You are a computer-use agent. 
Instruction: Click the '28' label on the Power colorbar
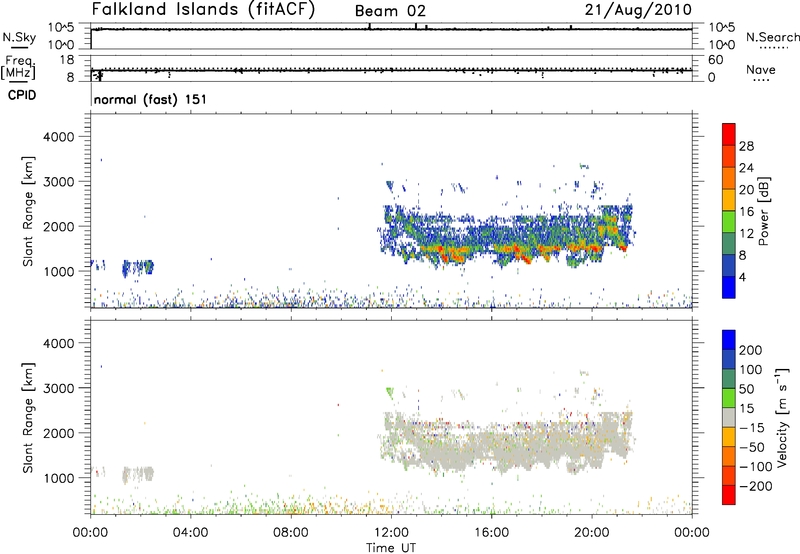coord(746,146)
